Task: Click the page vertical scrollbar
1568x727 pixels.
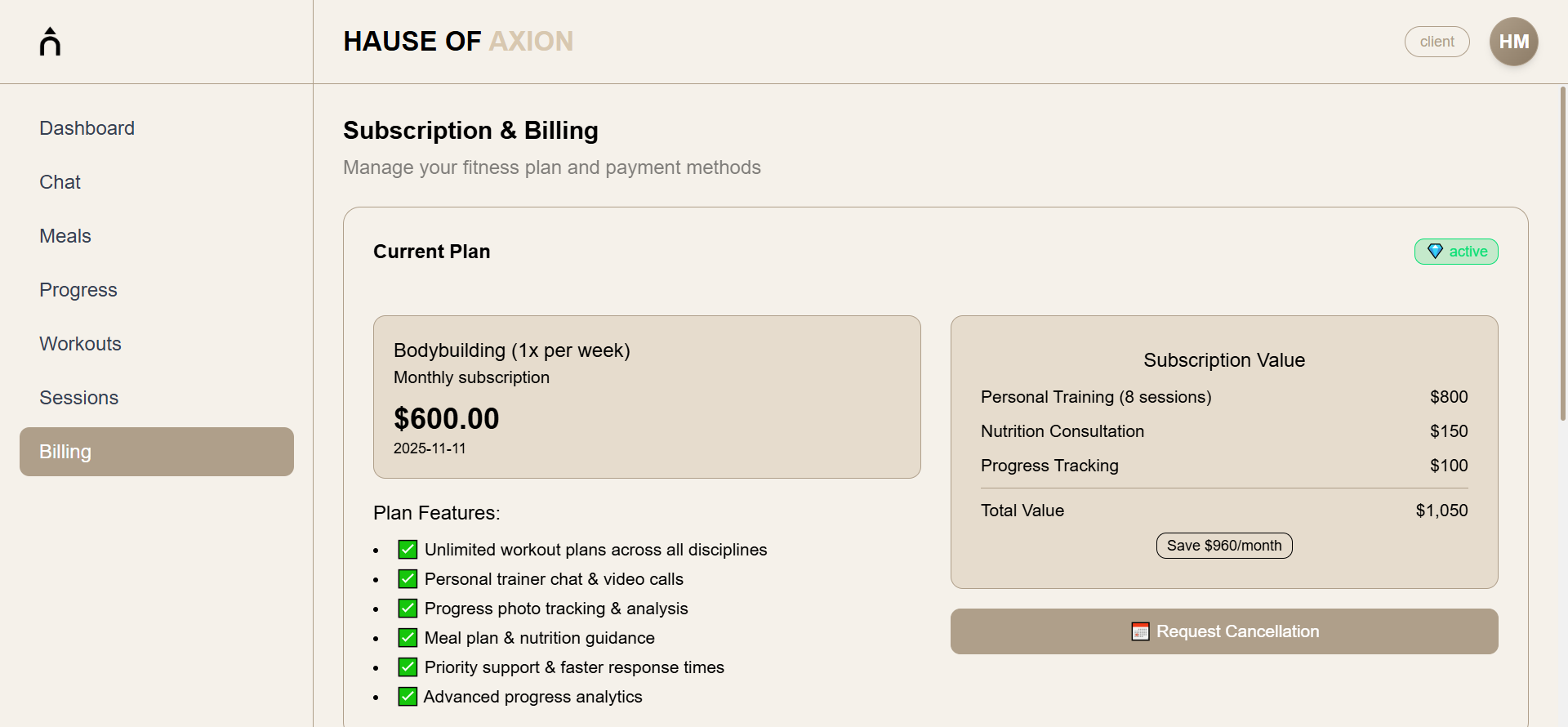Action: click(1562, 253)
